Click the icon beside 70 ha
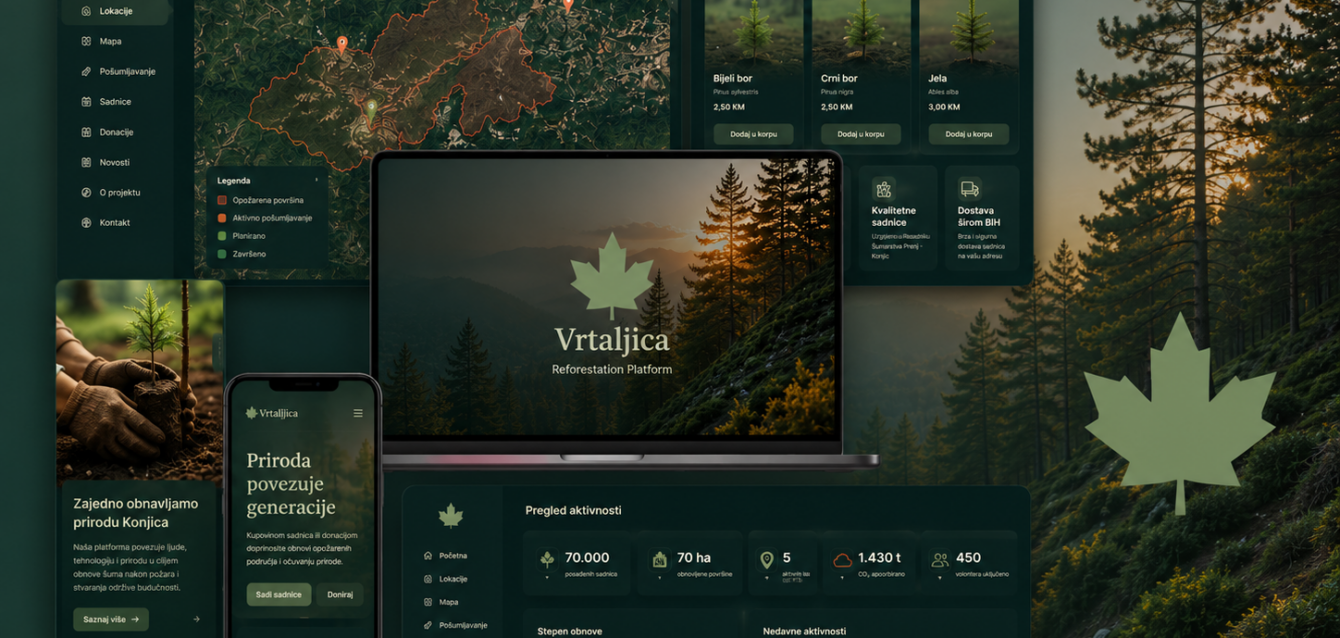This screenshot has width=1340, height=638. [x=660, y=560]
